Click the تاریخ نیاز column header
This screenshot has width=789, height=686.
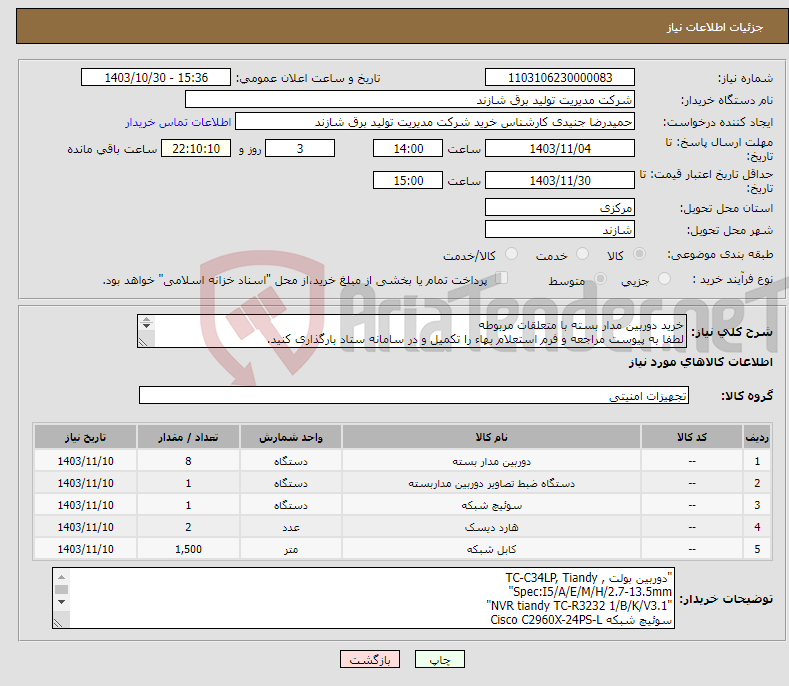coord(85,437)
